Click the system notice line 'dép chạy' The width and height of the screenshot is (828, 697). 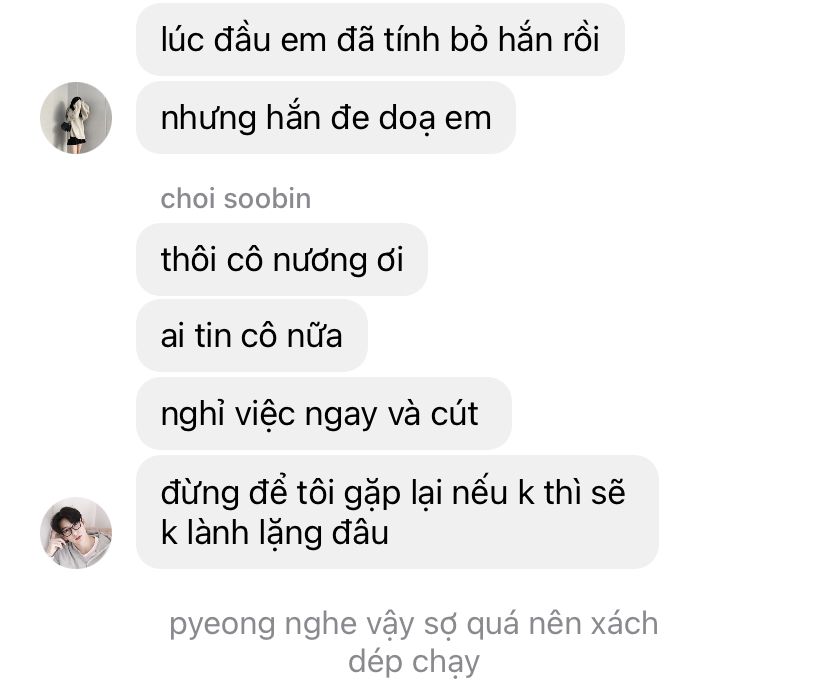(x=413, y=663)
